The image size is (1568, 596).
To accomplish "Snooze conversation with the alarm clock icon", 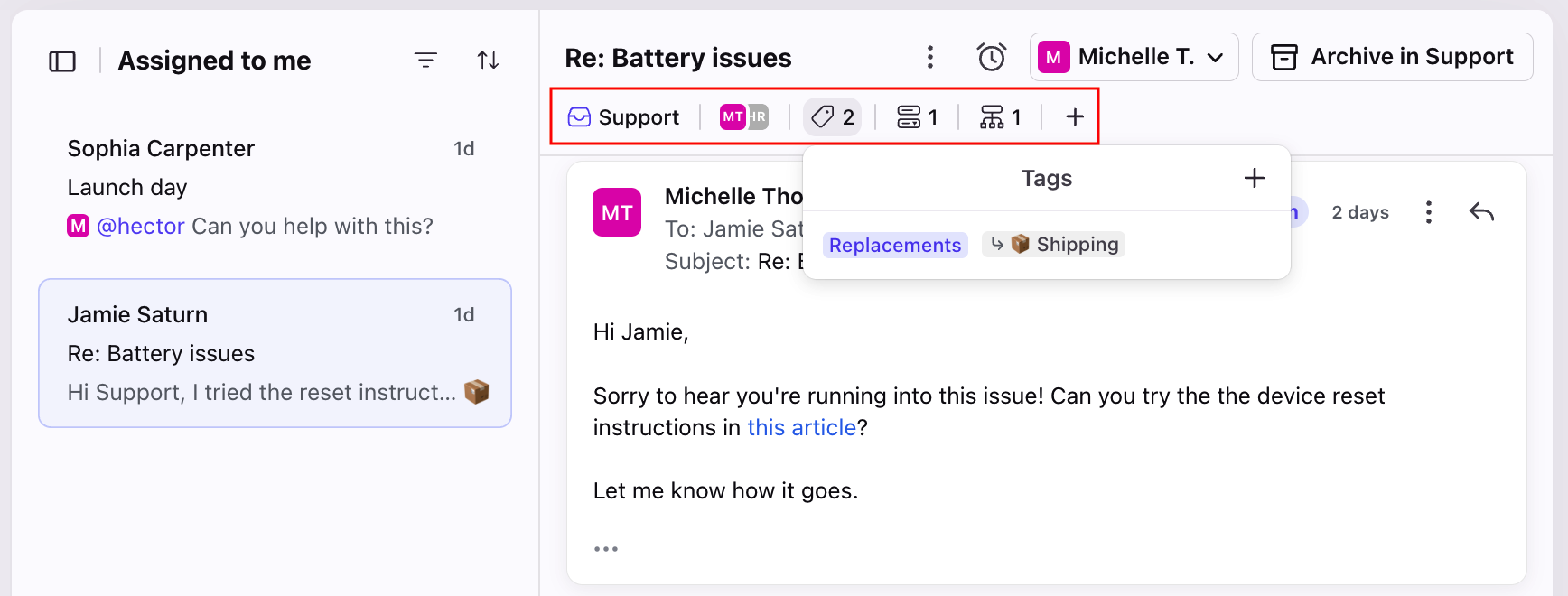I will [x=992, y=57].
